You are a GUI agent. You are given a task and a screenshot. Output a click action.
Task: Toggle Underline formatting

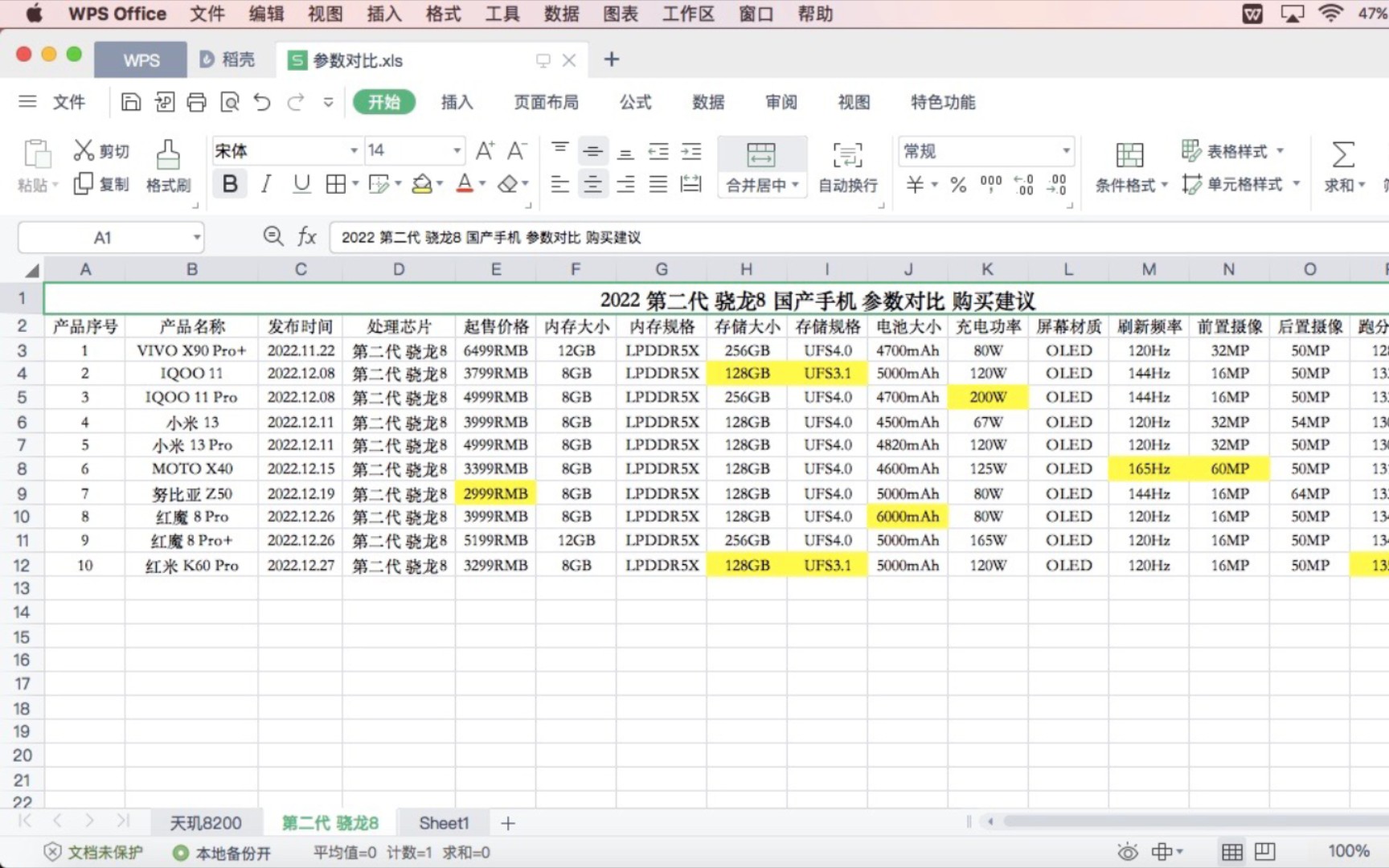coord(301,184)
